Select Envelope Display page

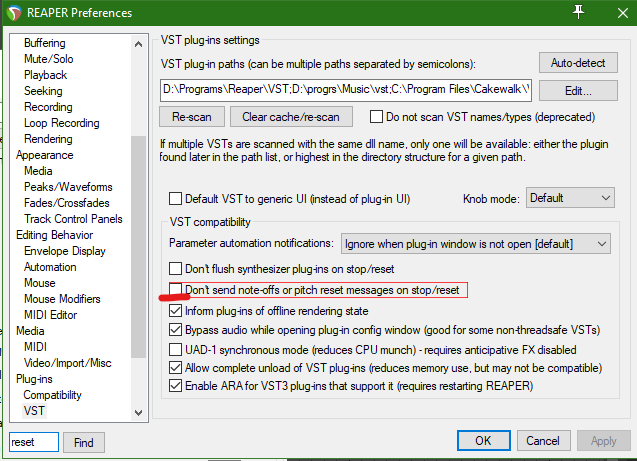tap(65, 251)
